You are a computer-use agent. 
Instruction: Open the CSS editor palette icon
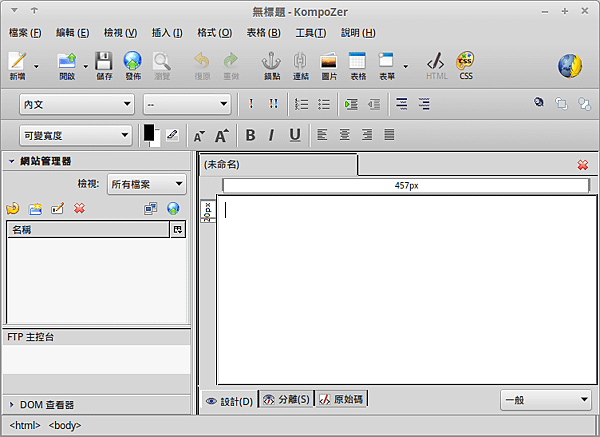[x=466, y=61]
